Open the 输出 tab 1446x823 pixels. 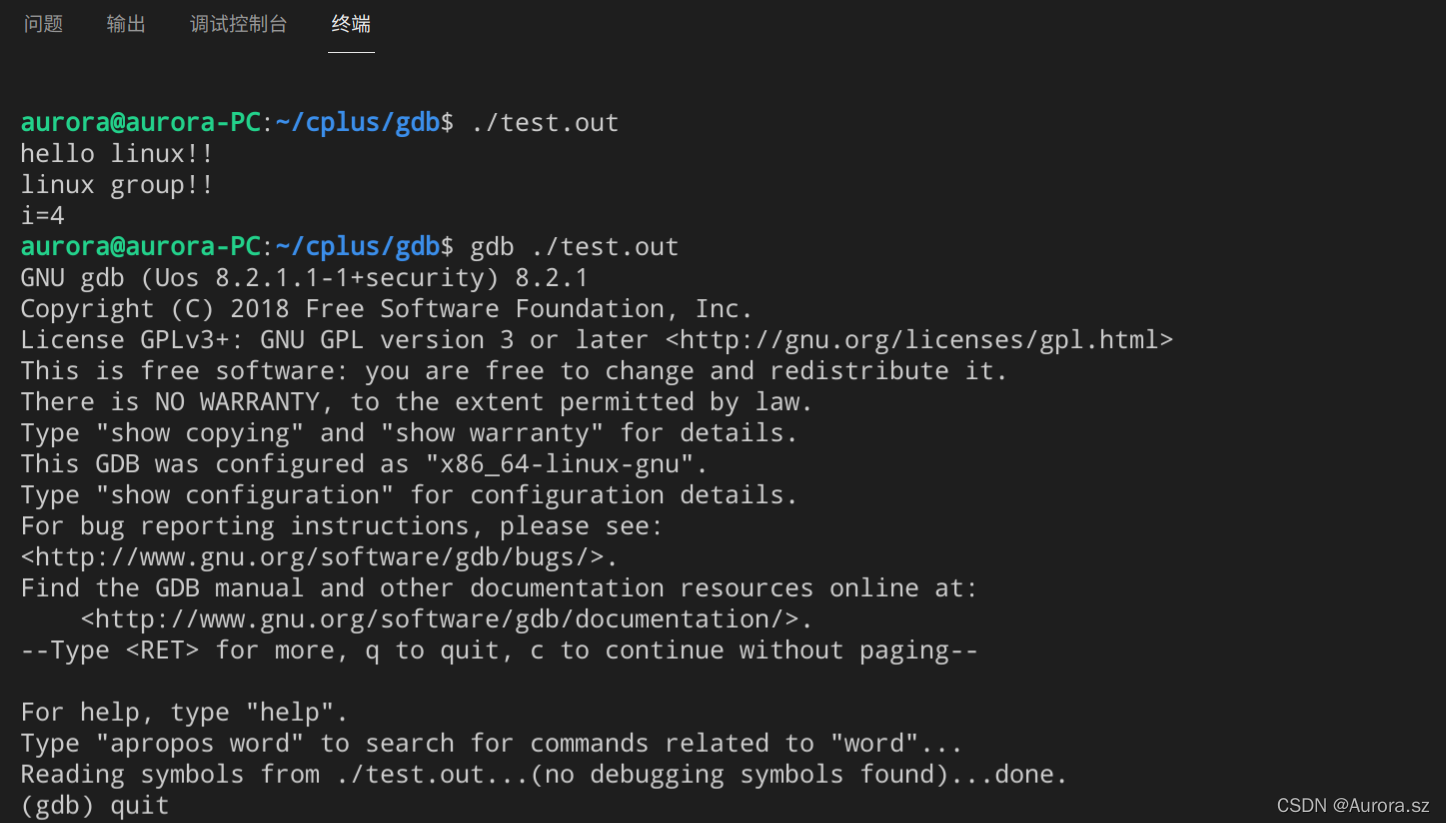point(126,24)
